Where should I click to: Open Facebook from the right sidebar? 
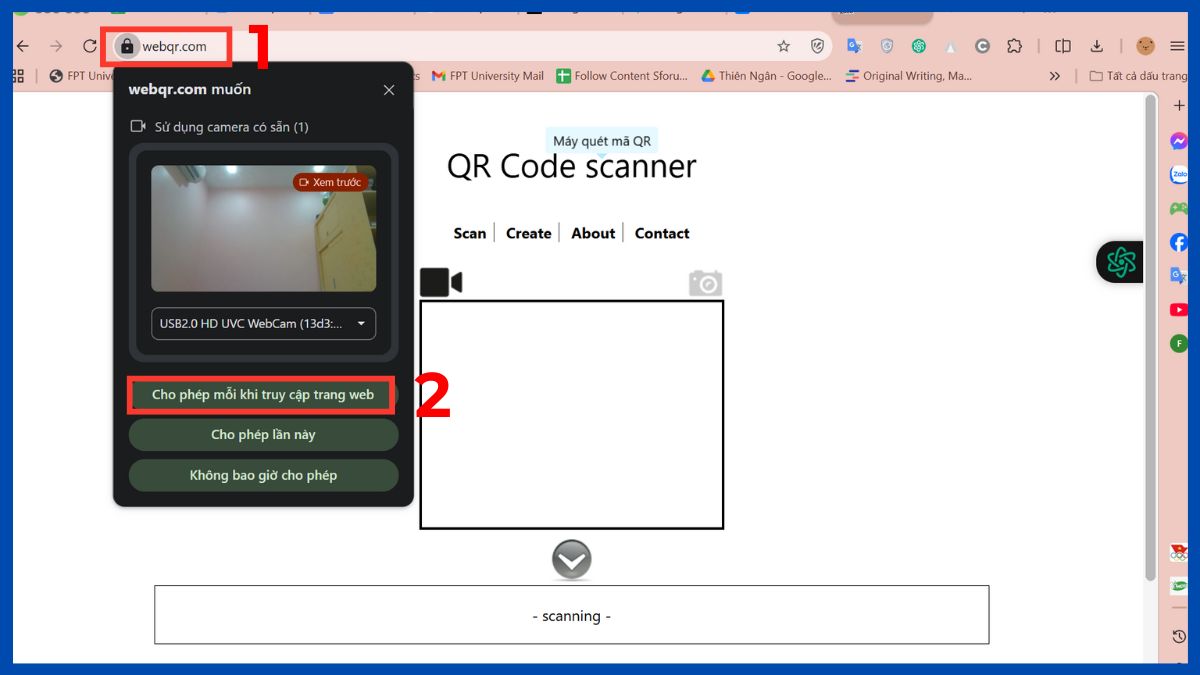click(1177, 242)
